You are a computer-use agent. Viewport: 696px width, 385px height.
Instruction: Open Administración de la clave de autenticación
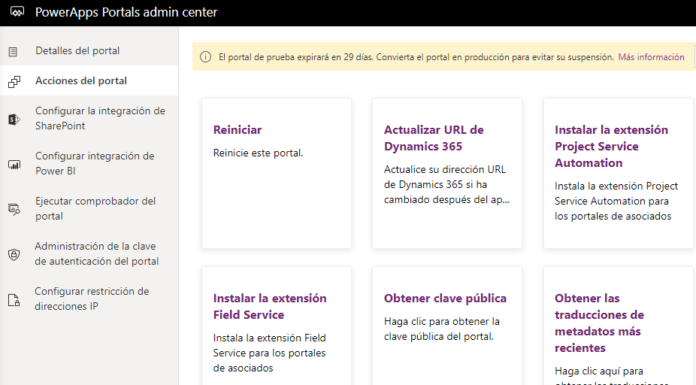89,254
